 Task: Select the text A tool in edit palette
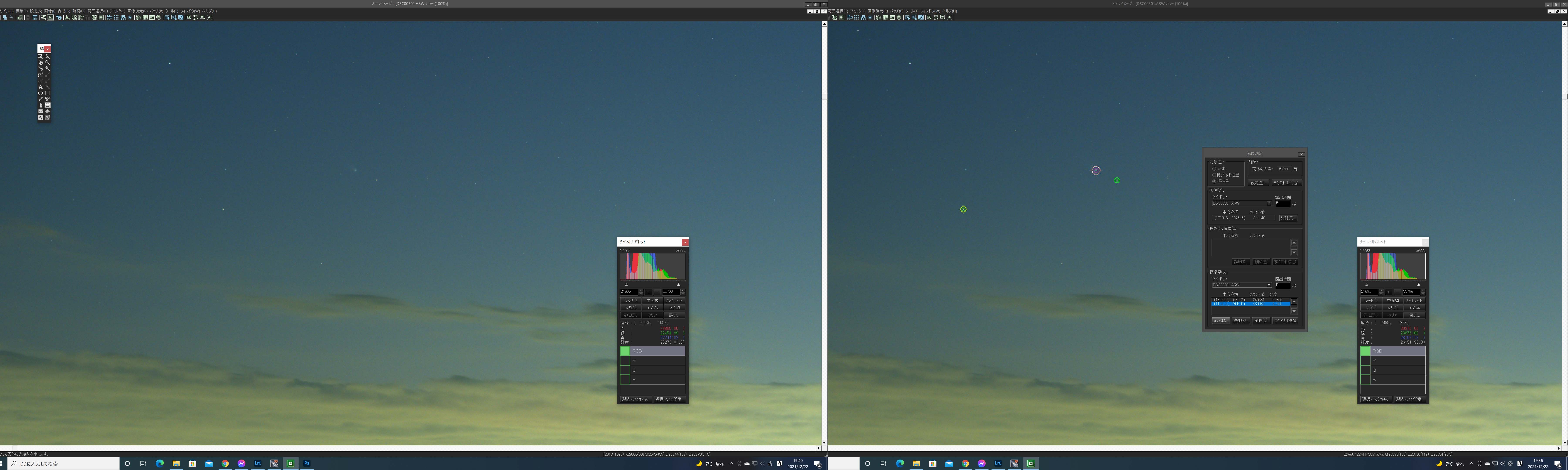pos(41,87)
